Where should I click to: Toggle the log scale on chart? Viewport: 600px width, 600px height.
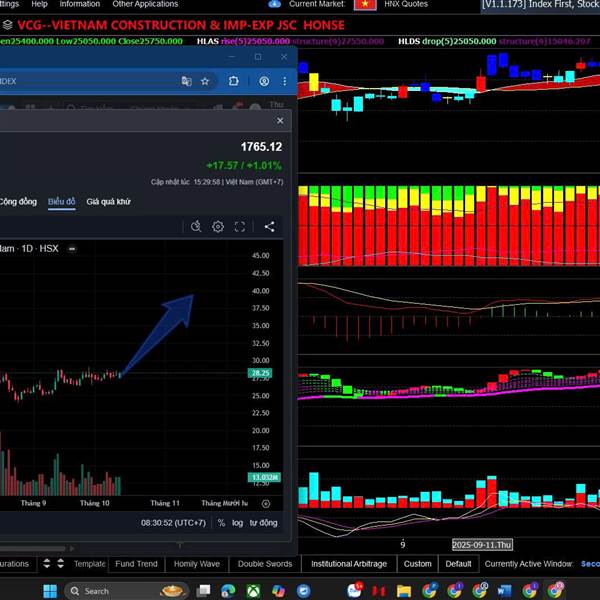237,523
